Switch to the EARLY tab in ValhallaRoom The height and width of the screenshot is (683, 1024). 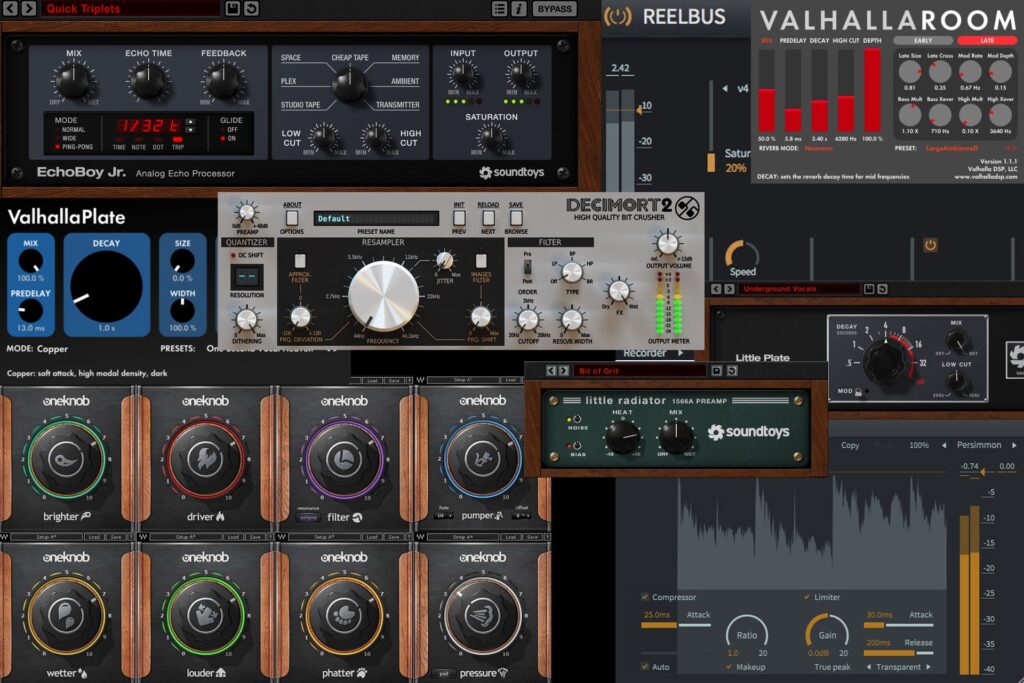pyautogui.click(x=923, y=40)
